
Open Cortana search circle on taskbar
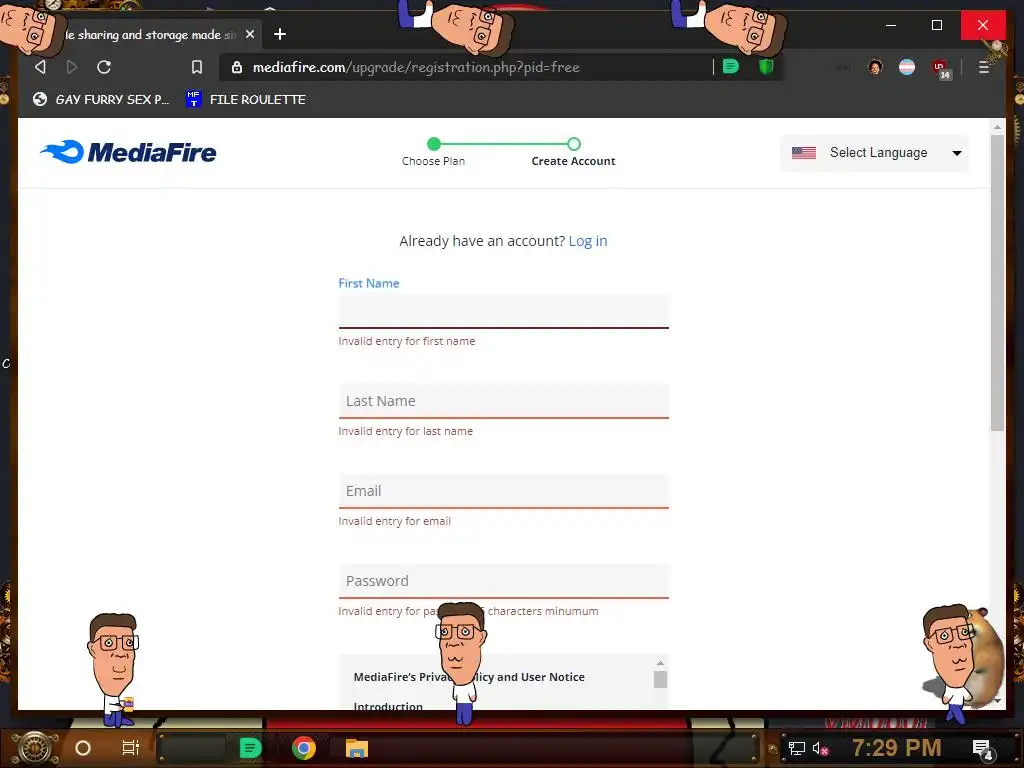pos(83,748)
